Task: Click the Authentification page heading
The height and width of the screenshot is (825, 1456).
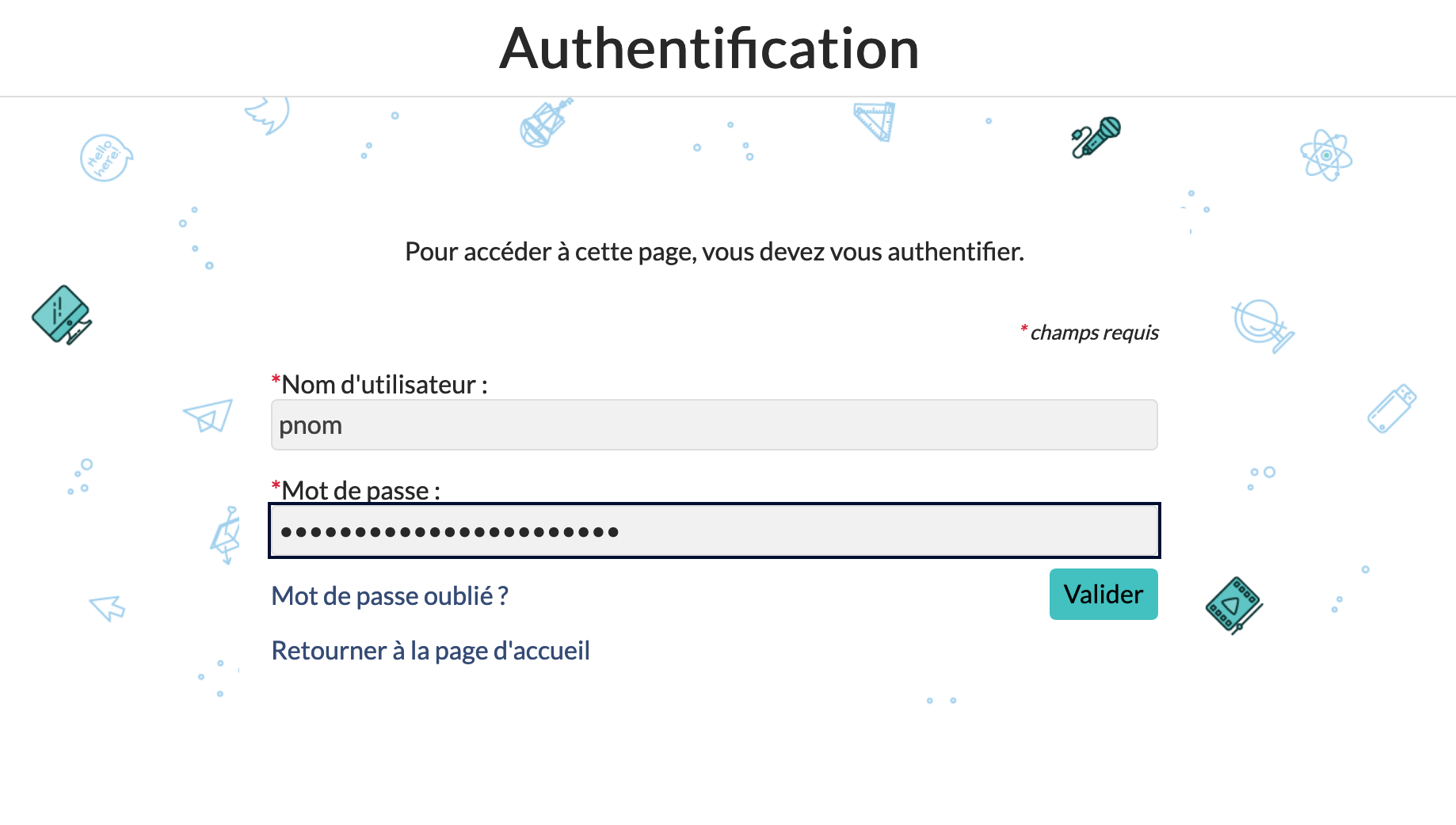Action: (709, 48)
